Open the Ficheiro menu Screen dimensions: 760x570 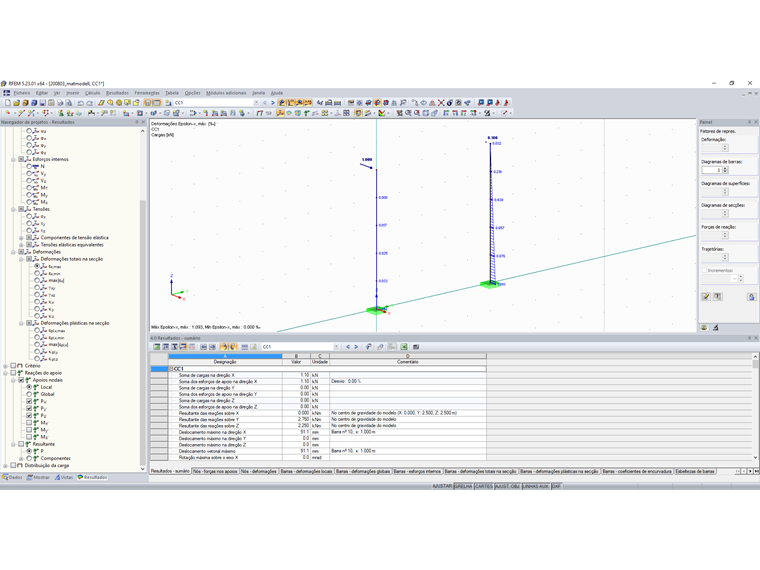pos(22,93)
